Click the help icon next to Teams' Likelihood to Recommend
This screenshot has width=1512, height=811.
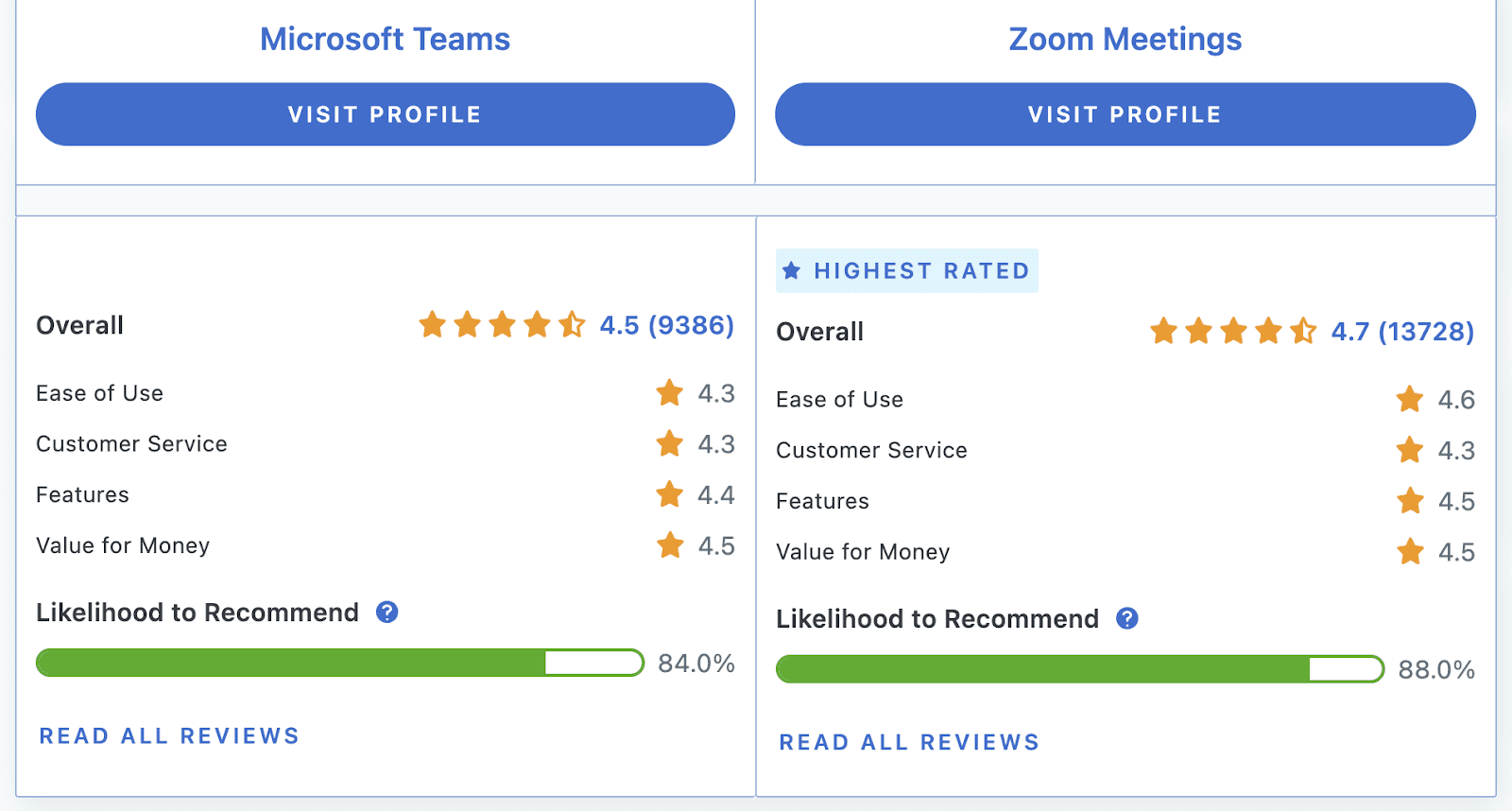point(386,613)
